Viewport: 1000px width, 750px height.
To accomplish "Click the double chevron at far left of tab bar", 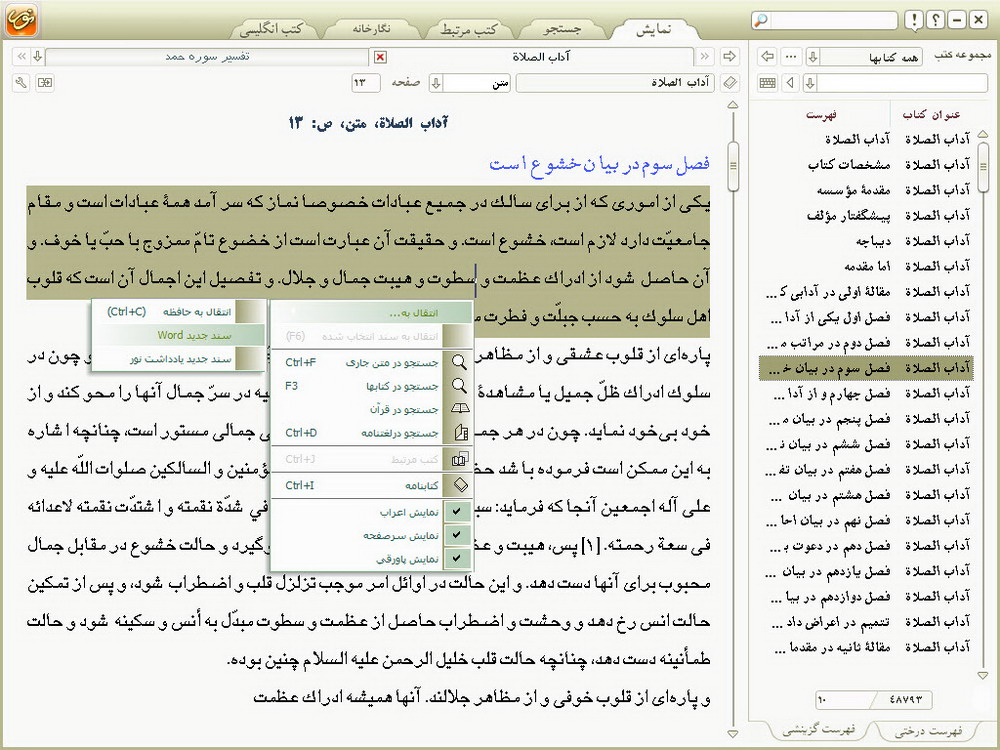I will point(22,57).
